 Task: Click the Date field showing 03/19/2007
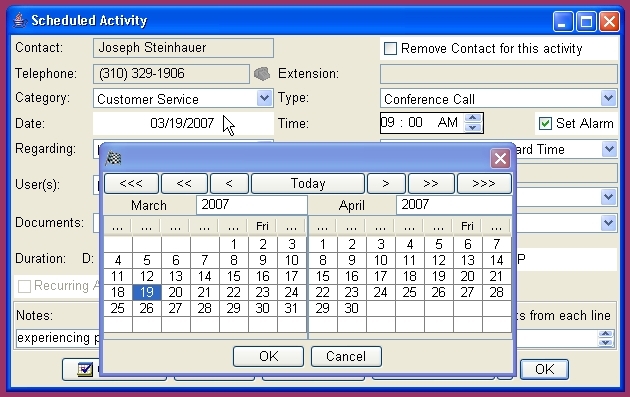coord(183,123)
